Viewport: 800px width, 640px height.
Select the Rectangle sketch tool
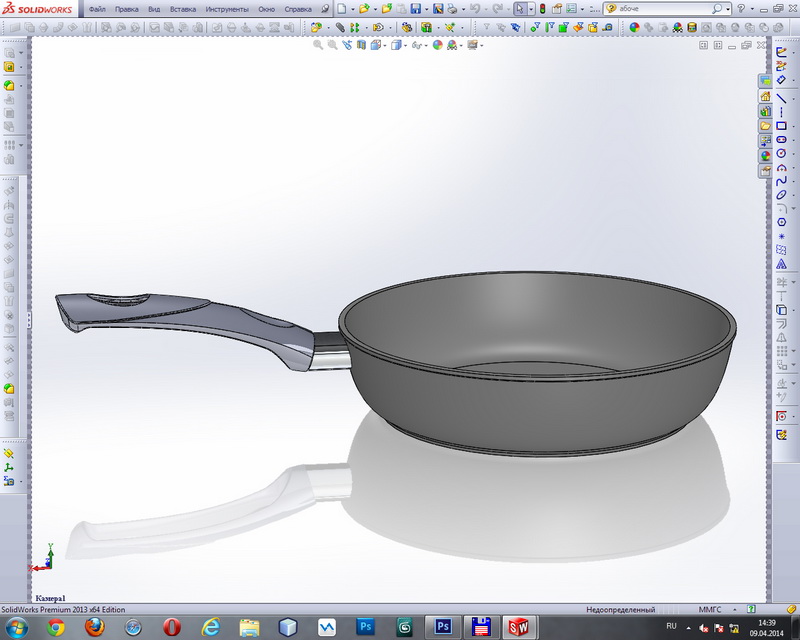point(781,126)
